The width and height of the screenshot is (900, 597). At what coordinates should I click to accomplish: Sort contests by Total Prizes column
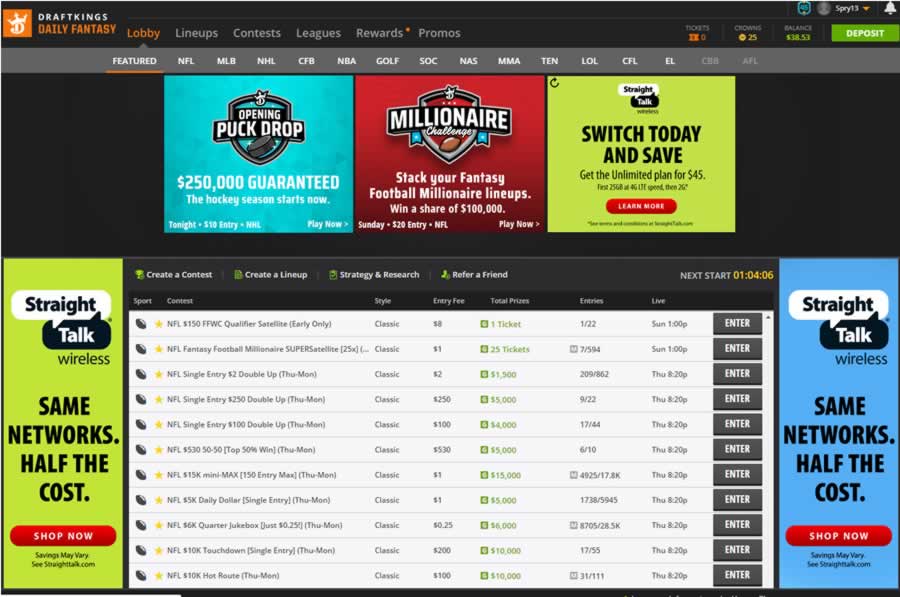510,301
